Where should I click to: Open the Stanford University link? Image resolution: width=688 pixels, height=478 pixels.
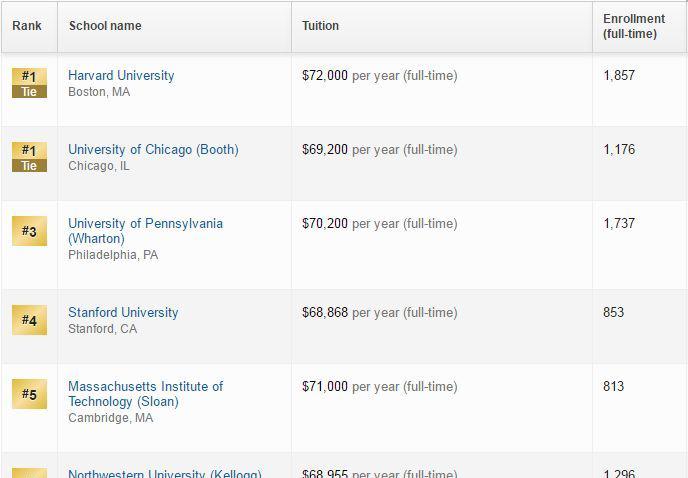[123, 313]
